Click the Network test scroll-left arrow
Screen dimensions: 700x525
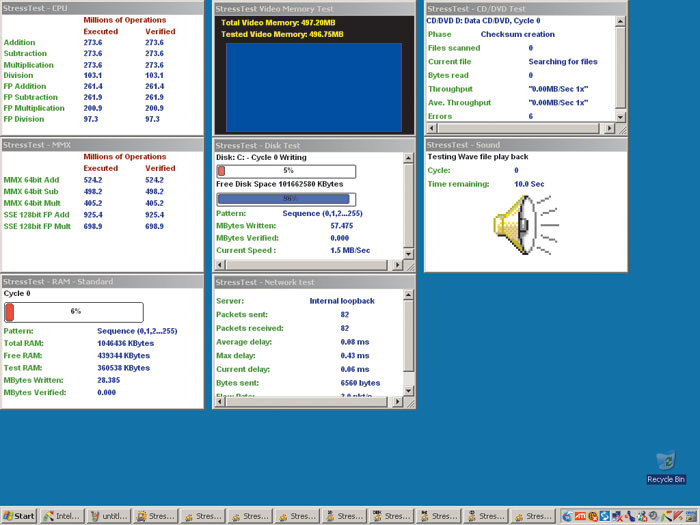pyautogui.click(x=220, y=402)
